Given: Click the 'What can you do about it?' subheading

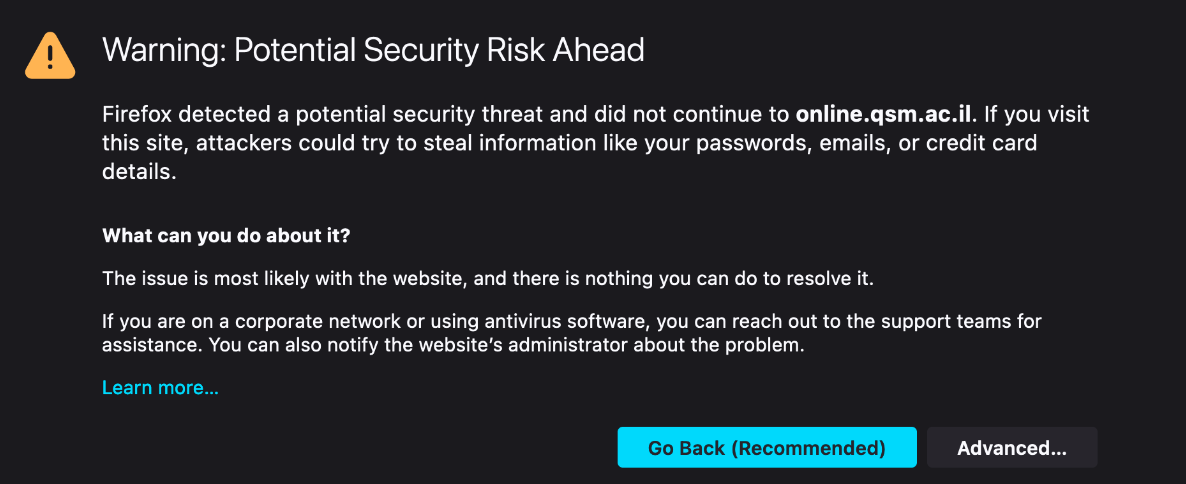Looking at the screenshot, I should click(226, 237).
